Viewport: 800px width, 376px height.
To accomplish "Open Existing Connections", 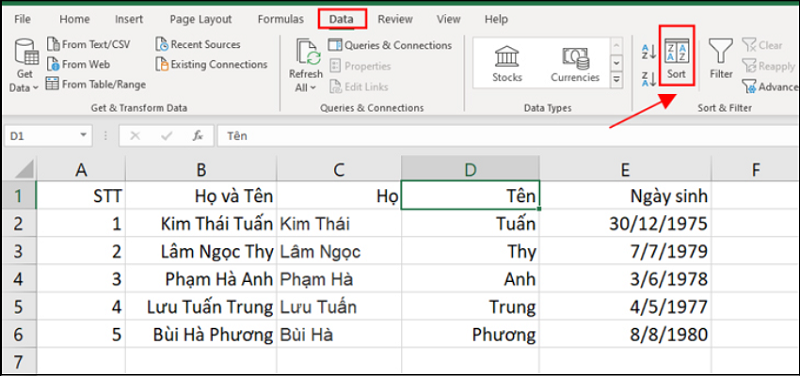I will pos(211,65).
